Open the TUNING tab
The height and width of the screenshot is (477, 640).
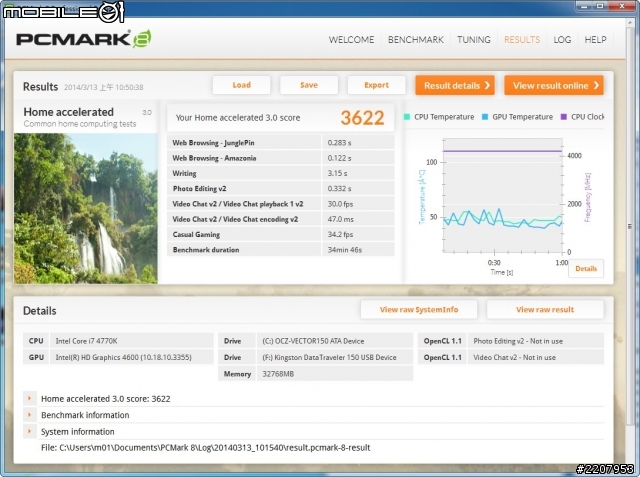coord(473,40)
